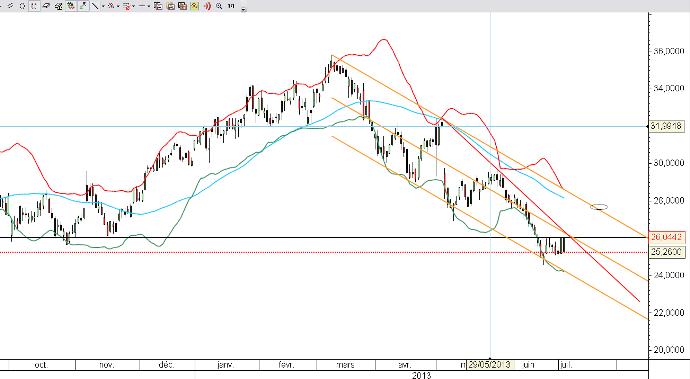Activate the highlighted red chart-pattern tool icon
The width and height of the screenshot is (690, 379).
point(71,6)
